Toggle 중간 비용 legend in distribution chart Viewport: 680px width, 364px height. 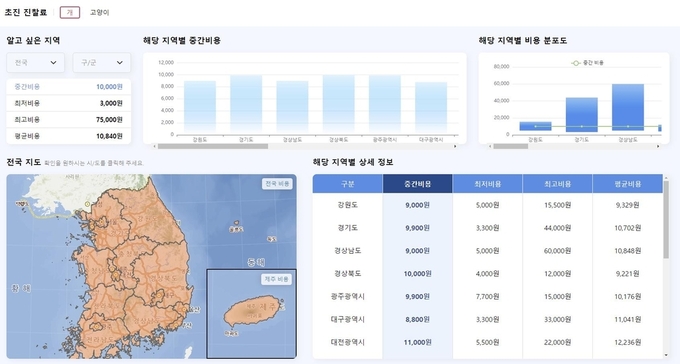pos(588,63)
